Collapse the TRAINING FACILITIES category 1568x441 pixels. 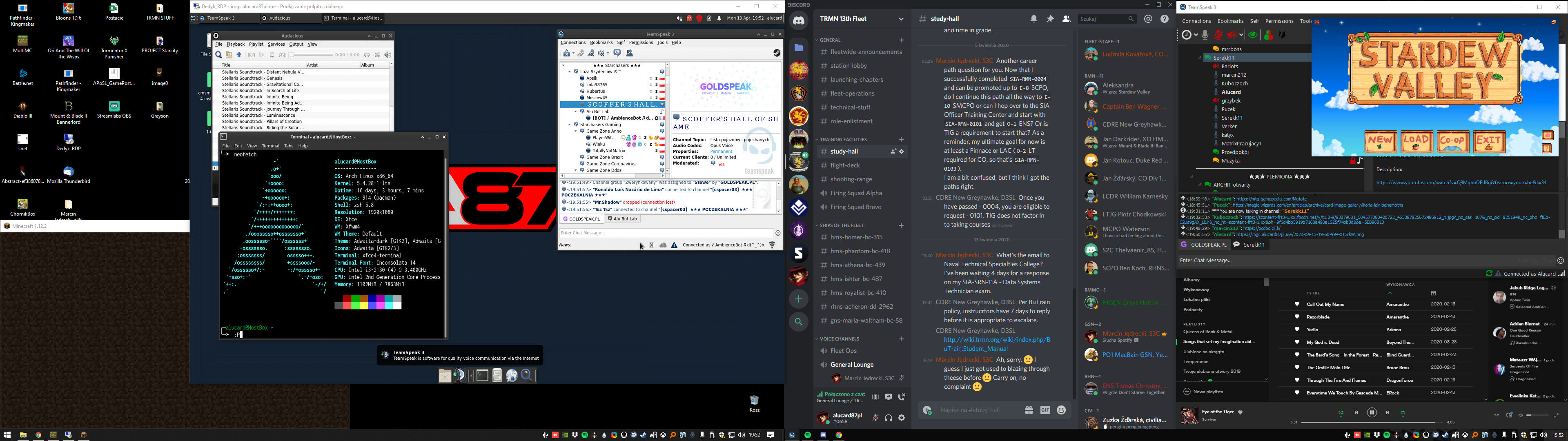tap(843, 140)
